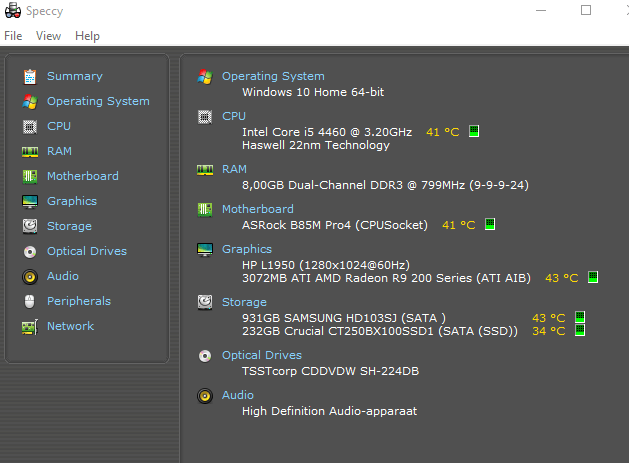Viewport: 629px width, 463px height.
Task: Open the File menu
Action: [x=13, y=36]
